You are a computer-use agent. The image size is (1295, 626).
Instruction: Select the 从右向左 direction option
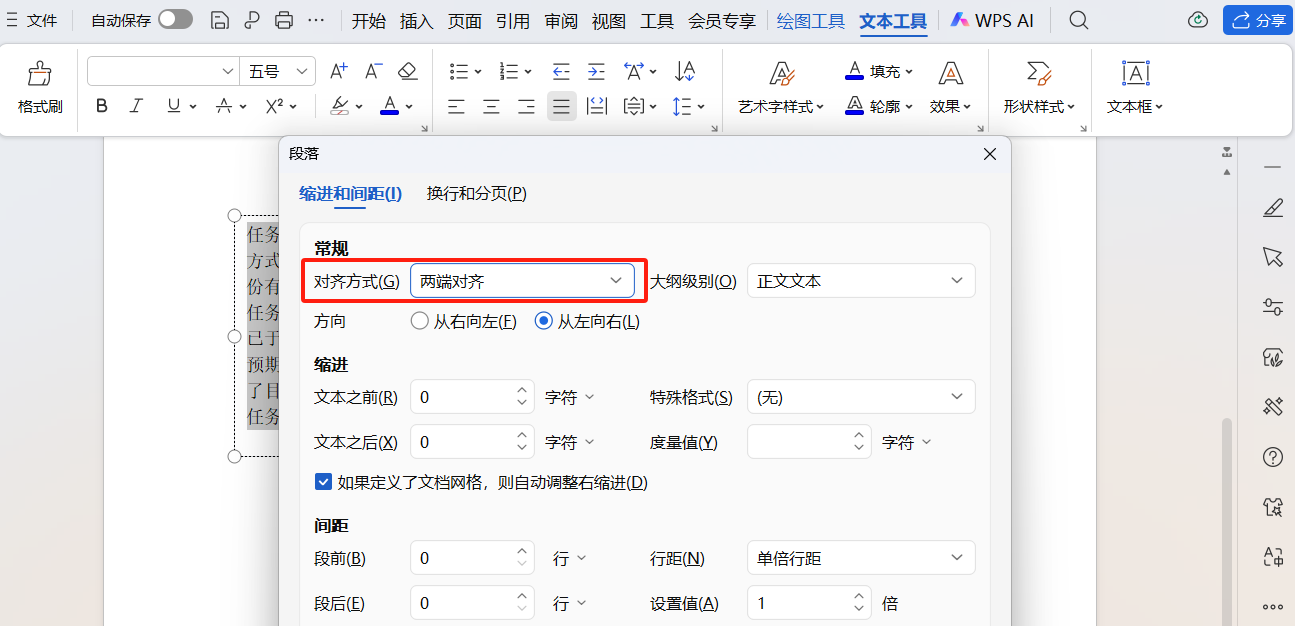tap(419, 321)
